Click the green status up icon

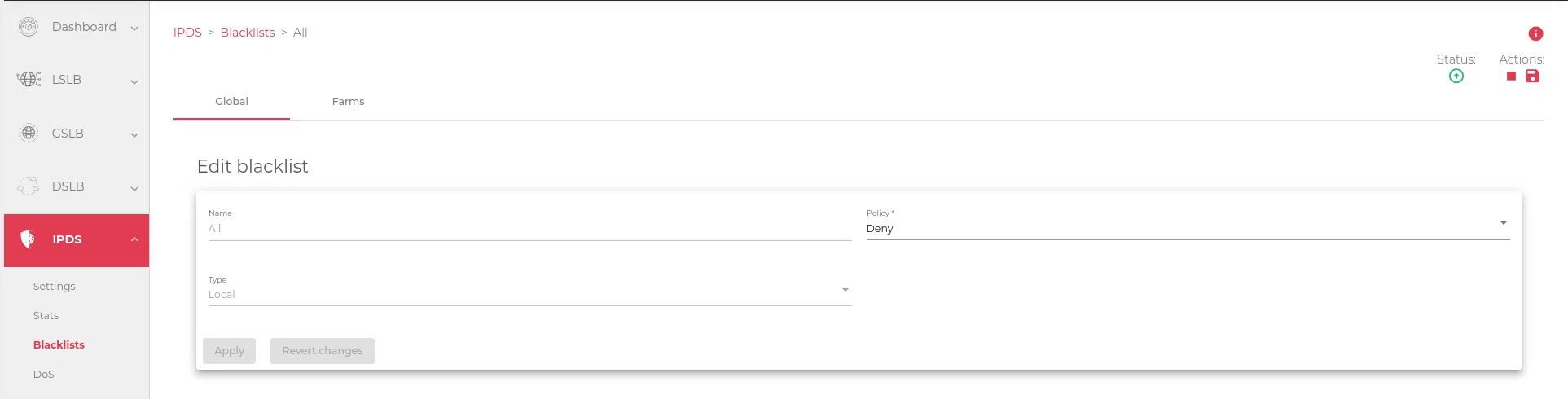point(1456,76)
